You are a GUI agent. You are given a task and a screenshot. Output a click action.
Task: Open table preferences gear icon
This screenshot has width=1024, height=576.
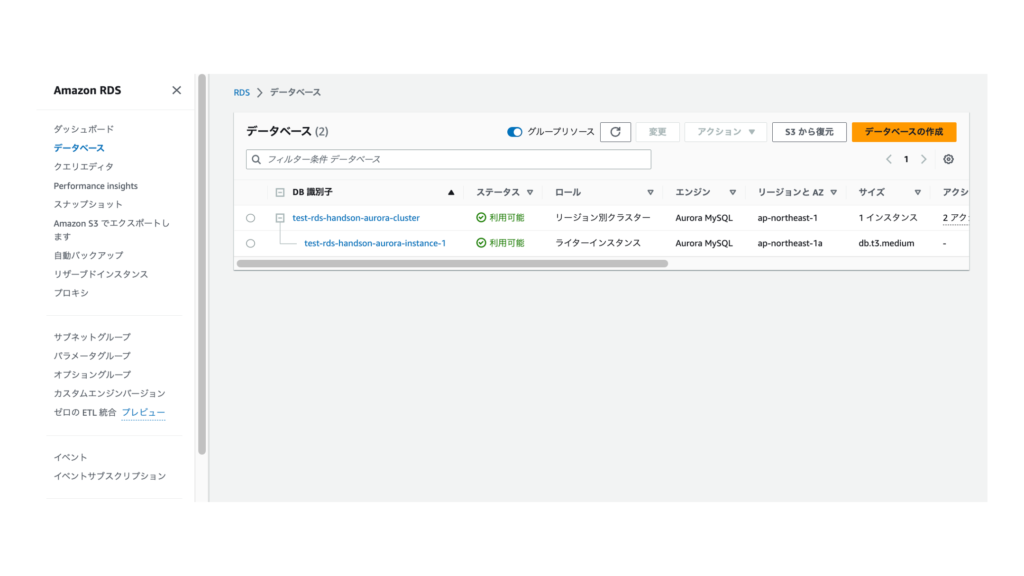(948, 159)
